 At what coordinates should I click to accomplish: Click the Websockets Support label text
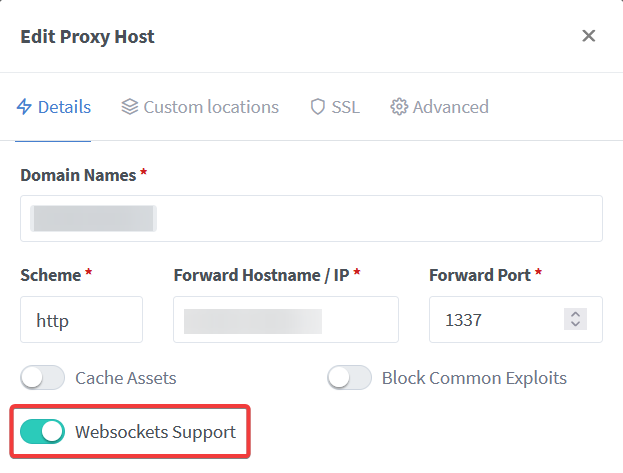tap(155, 432)
